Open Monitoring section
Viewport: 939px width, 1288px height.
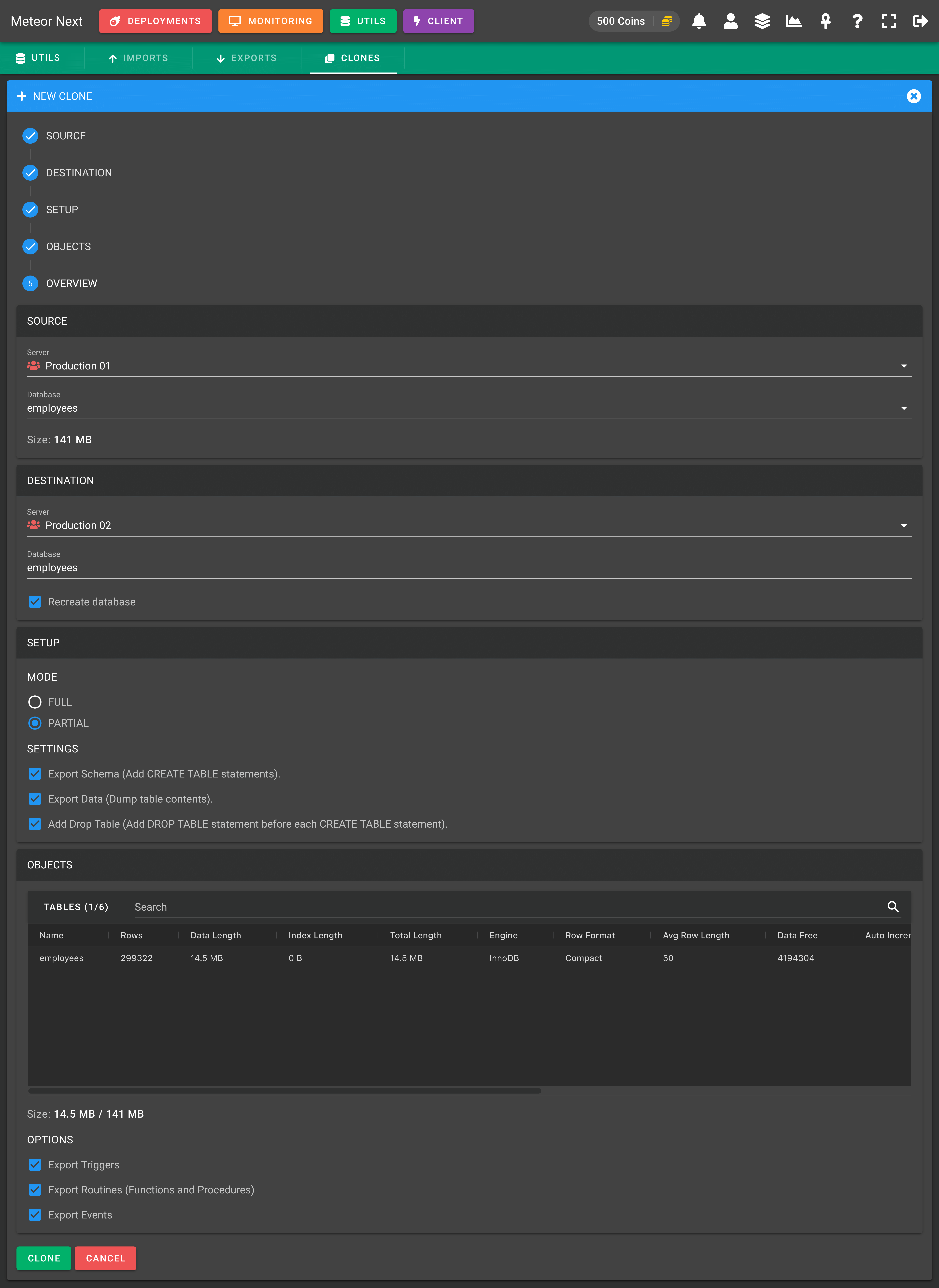(x=270, y=21)
